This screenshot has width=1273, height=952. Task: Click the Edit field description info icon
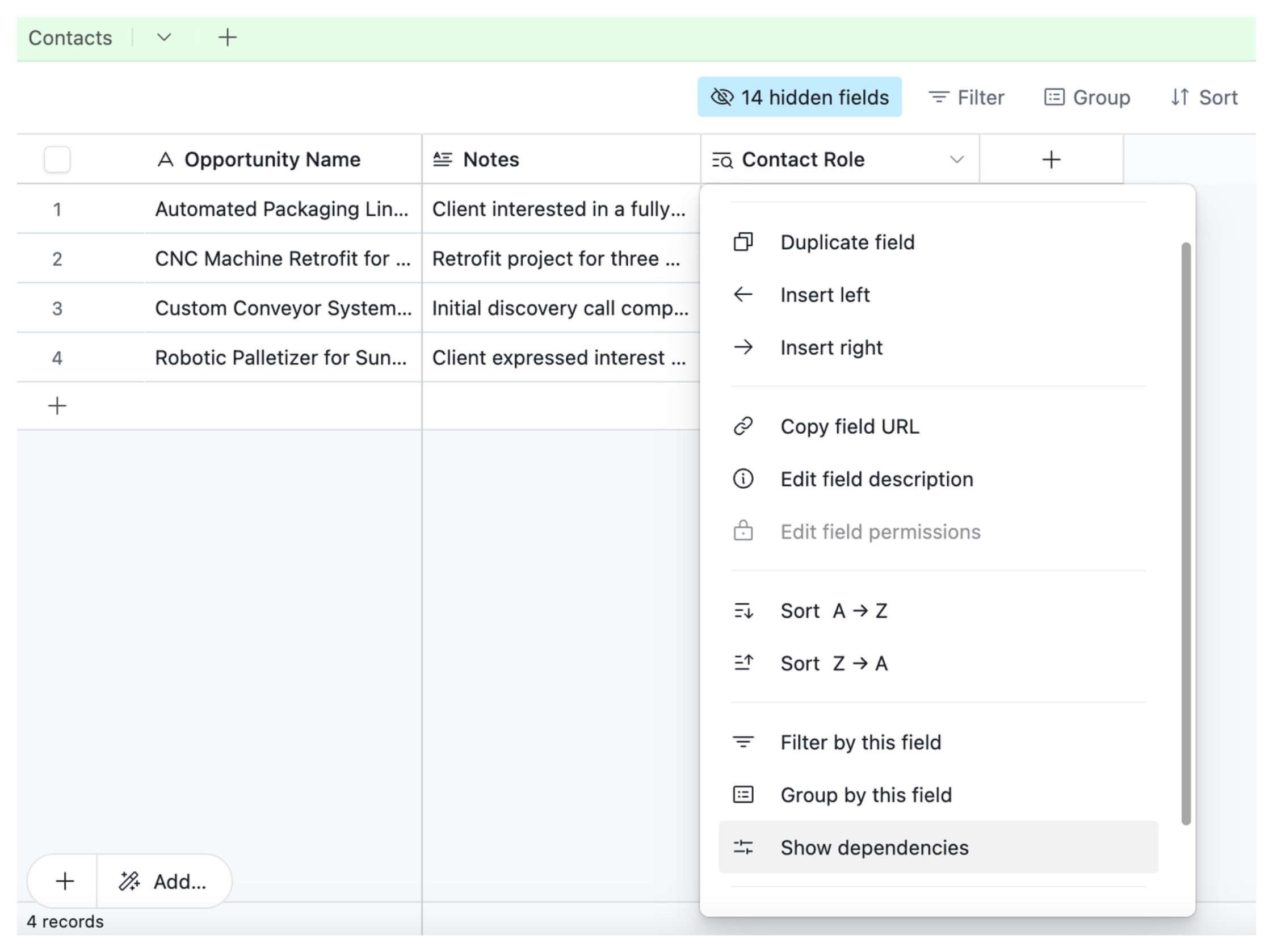[x=743, y=479]
